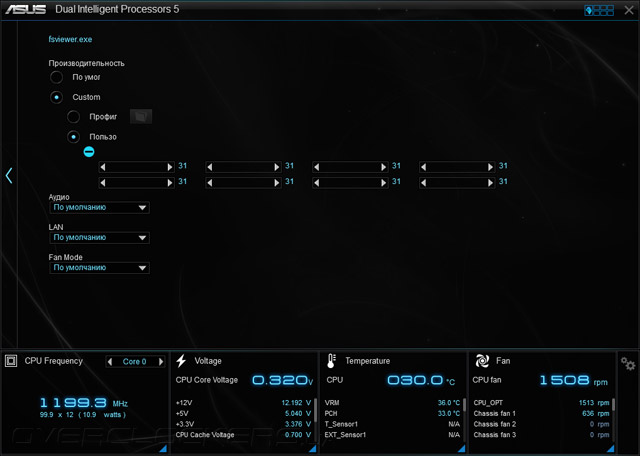Increase third slider in bottom row

point(384,183)
